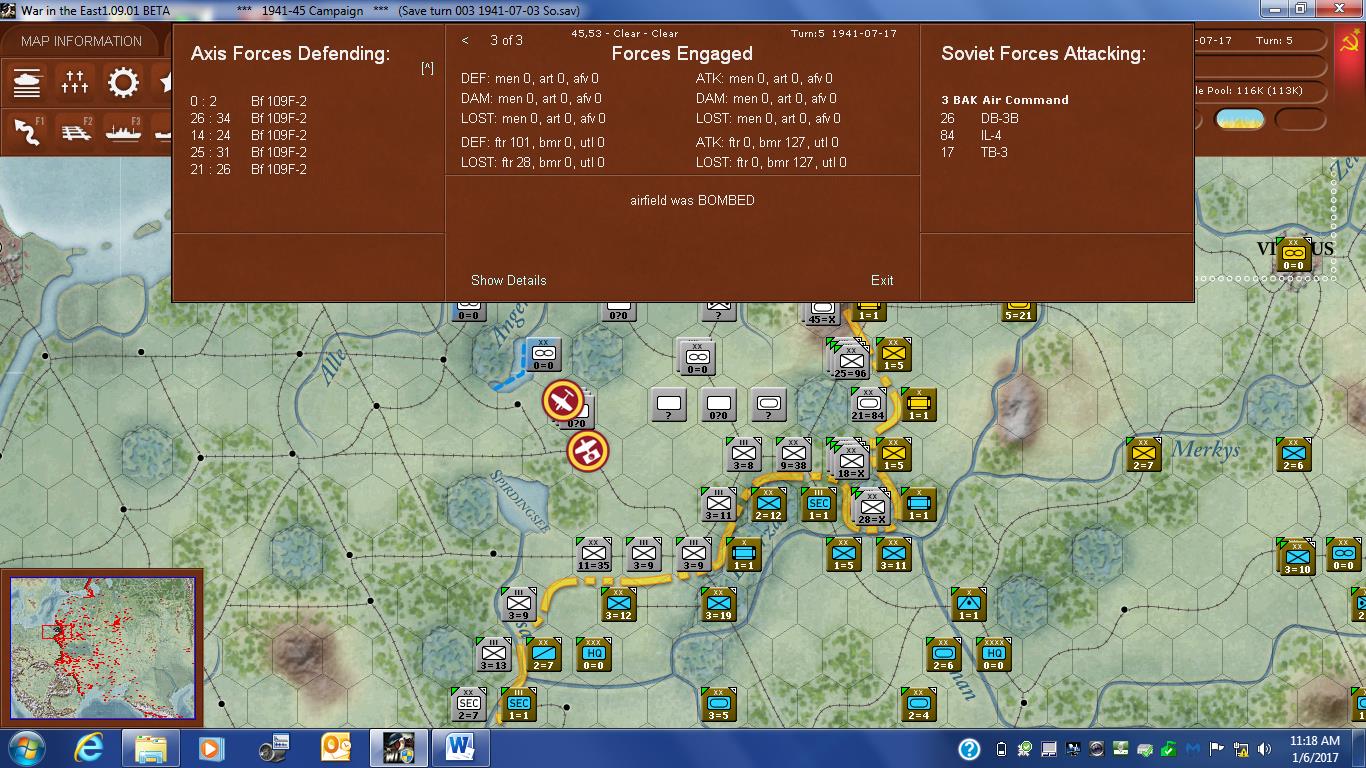The height and width of the screenshot is (768, 1366).
Task: Select rail mode F2 icon
Action: [76, 131]
